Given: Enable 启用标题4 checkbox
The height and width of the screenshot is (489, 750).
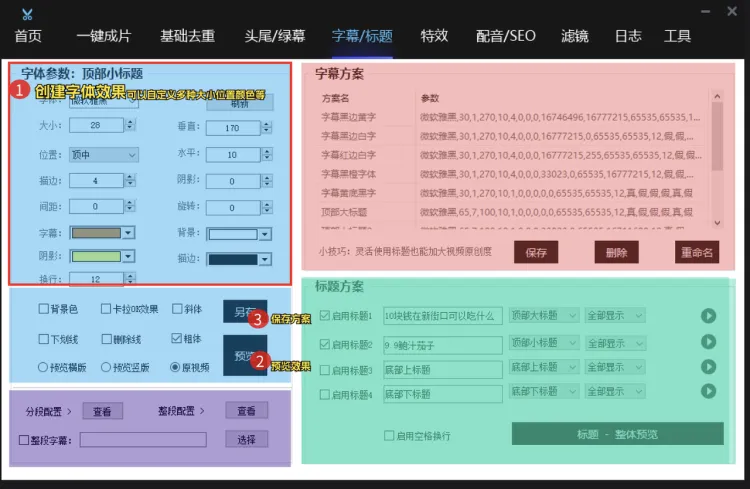Looking at the screenshot, I should click(325, 394).
